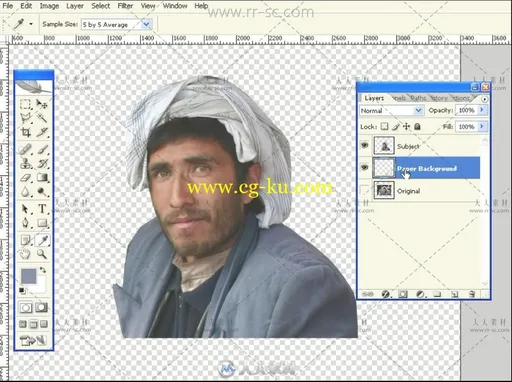Select the History Brush tool
Viewport: 512px width, 382px height.
[x=42, y=163]
